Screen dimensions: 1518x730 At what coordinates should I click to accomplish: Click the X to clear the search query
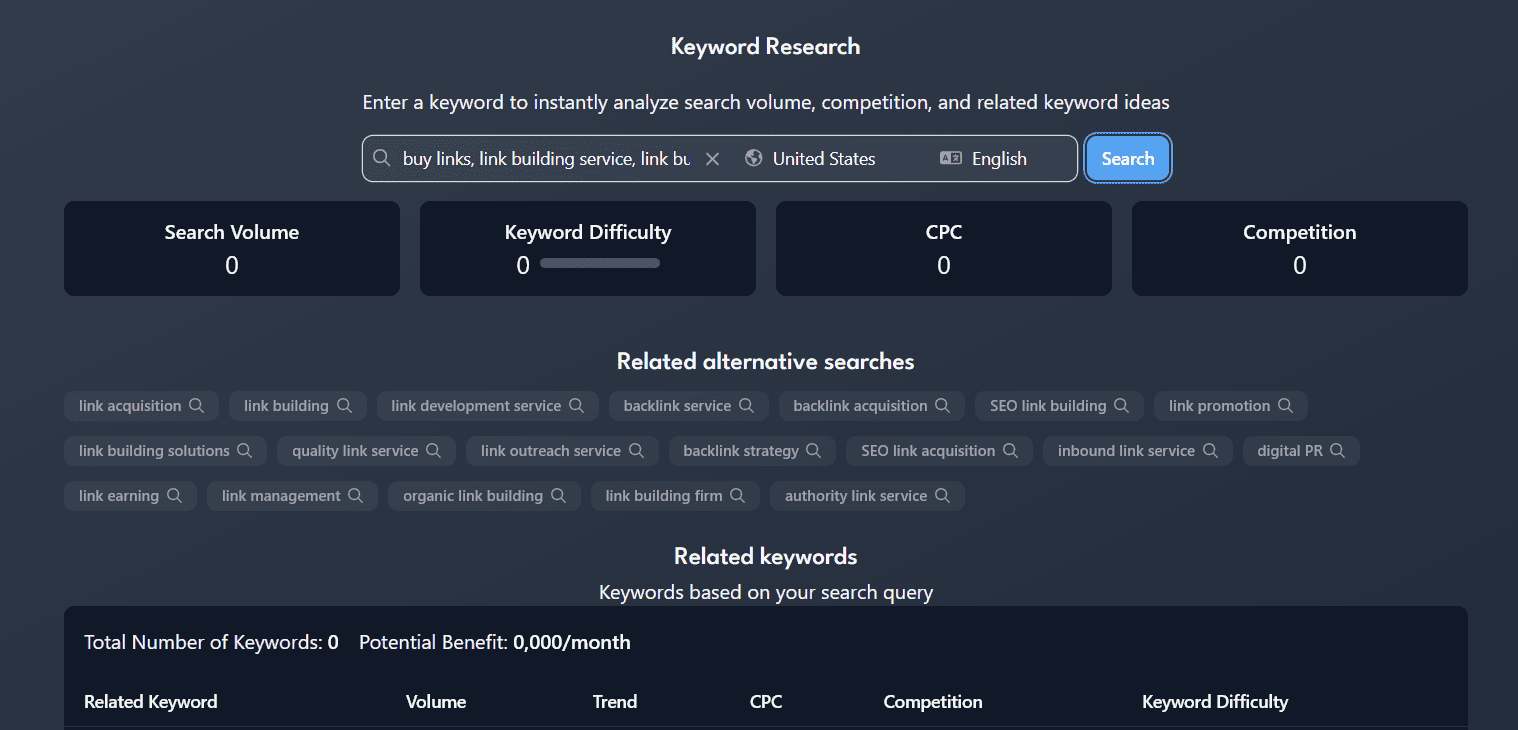coord(712,158)
